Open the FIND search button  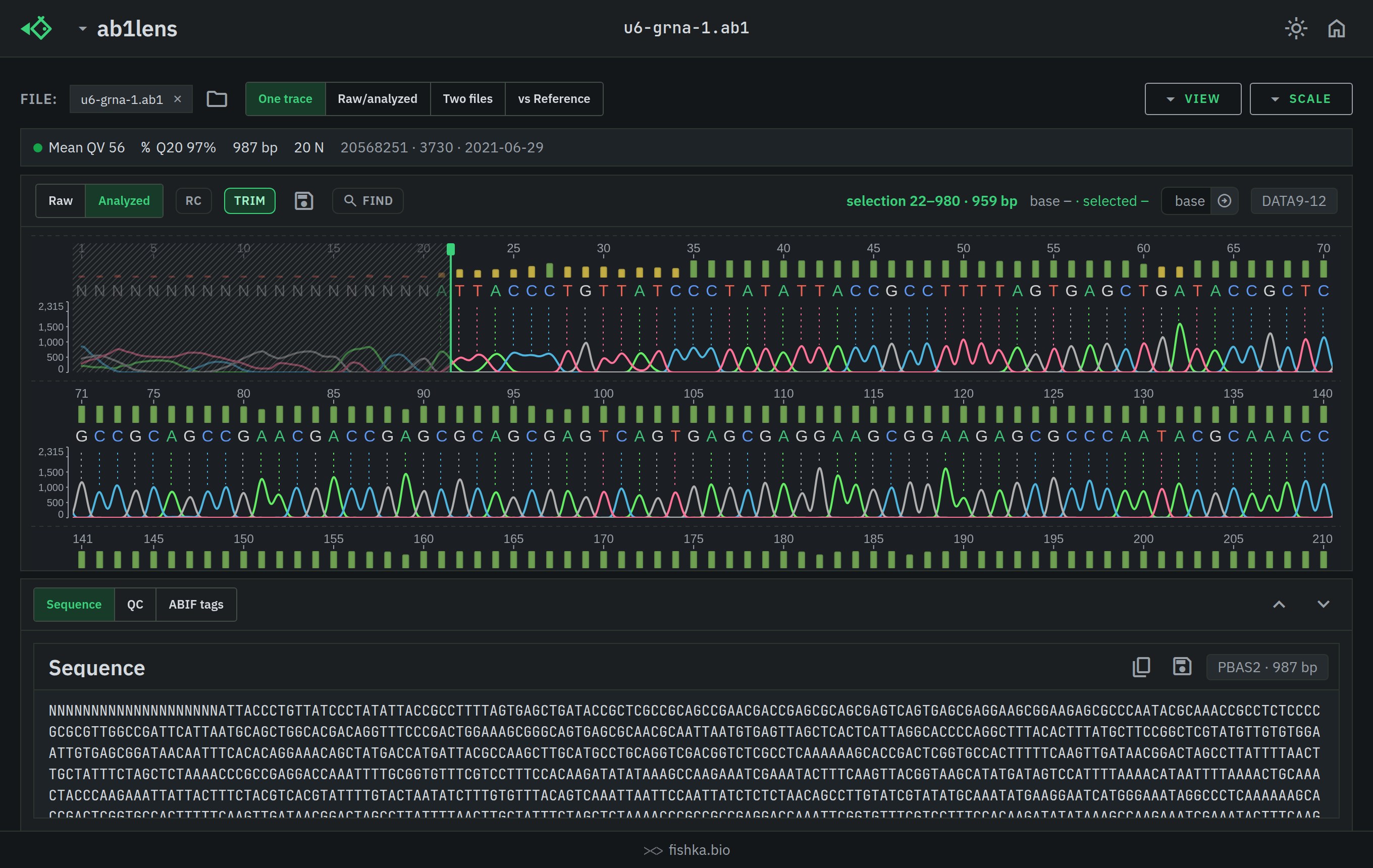tap(368, 201)
